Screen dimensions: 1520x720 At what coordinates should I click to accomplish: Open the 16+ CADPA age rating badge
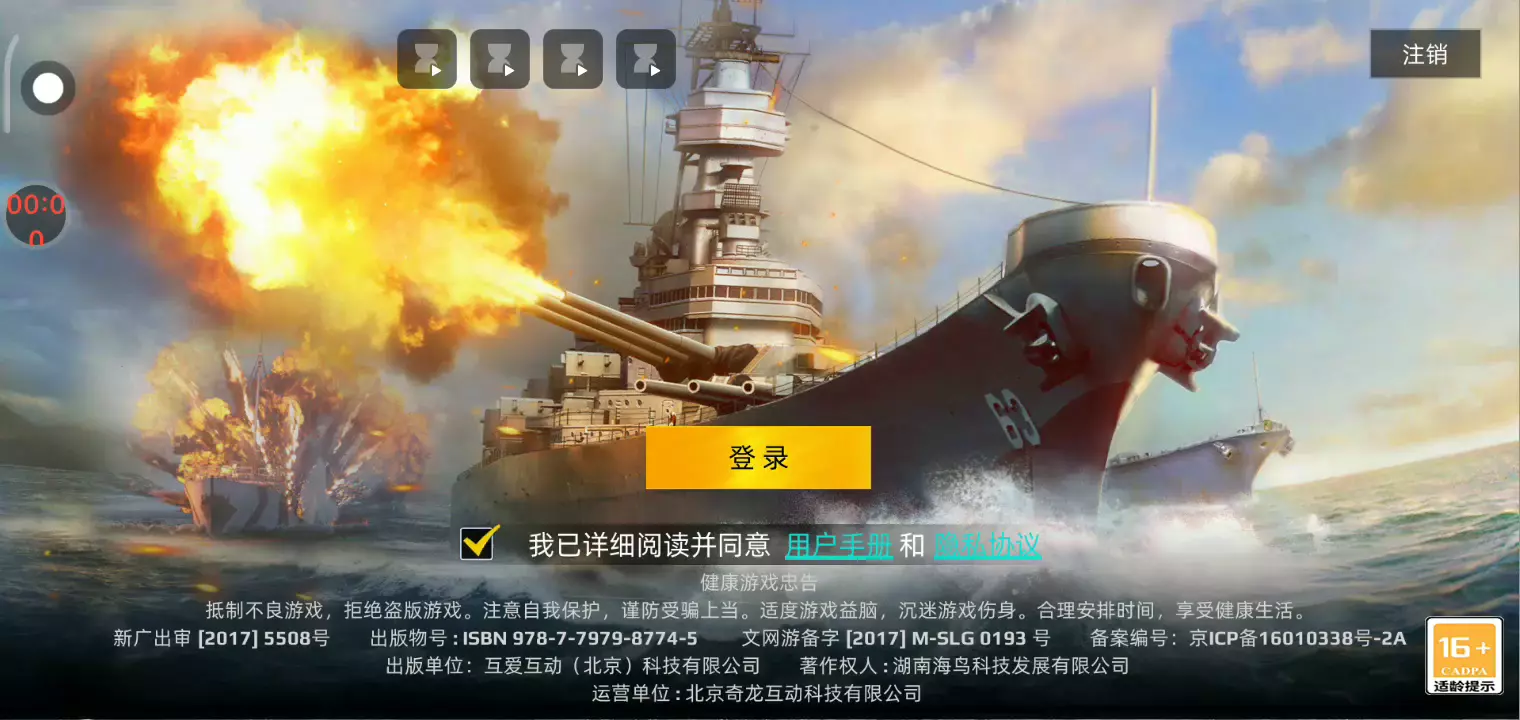[x=1464, y=656]
